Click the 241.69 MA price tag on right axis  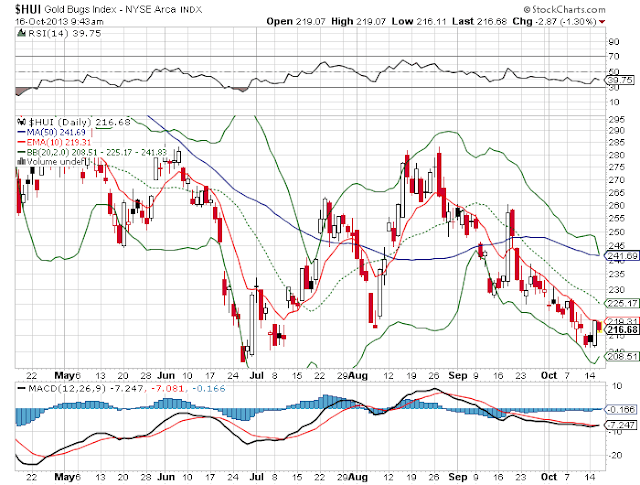(623, 256)
